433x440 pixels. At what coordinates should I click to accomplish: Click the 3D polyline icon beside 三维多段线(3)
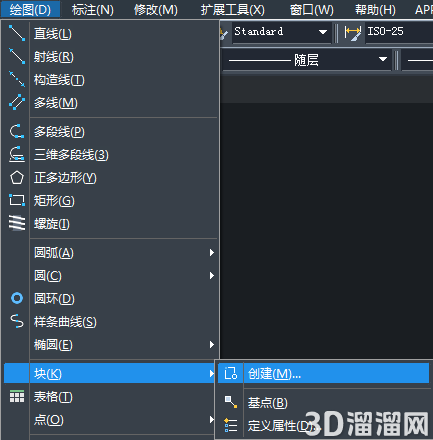click(17, 154)
